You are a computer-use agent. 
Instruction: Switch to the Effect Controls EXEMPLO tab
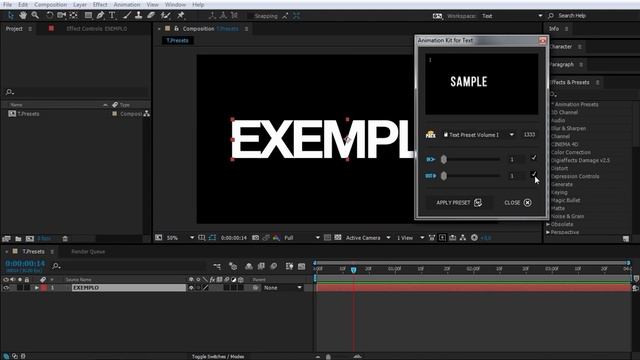97,29
